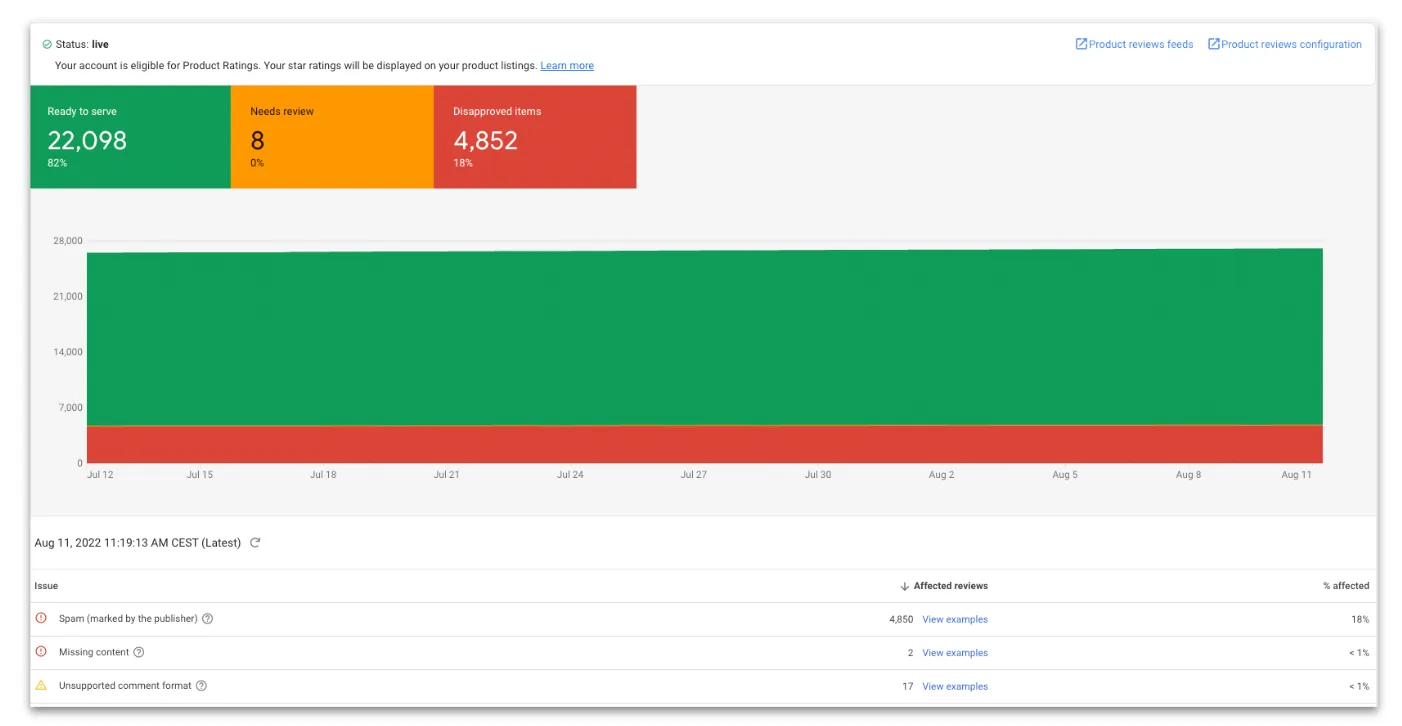Viewport: 1402px width, 726px height.
Task: Click red error icon on Spam issue row
Action: (41, 619)
